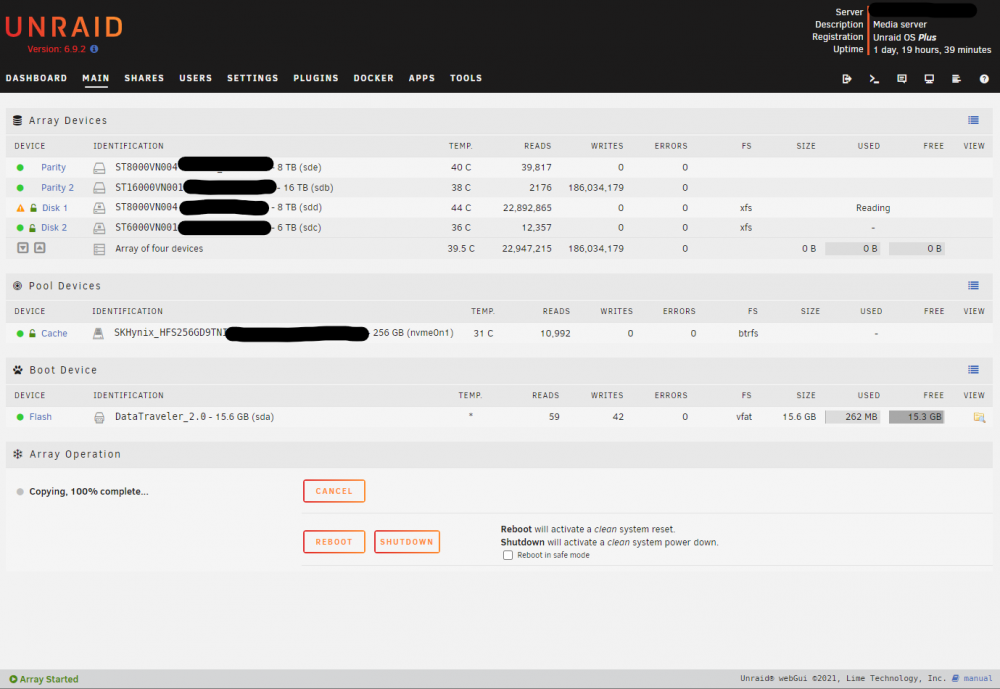This screenshot has height=689, width=1000.
Task: Click the Reboot button
Action: (334, 542)
